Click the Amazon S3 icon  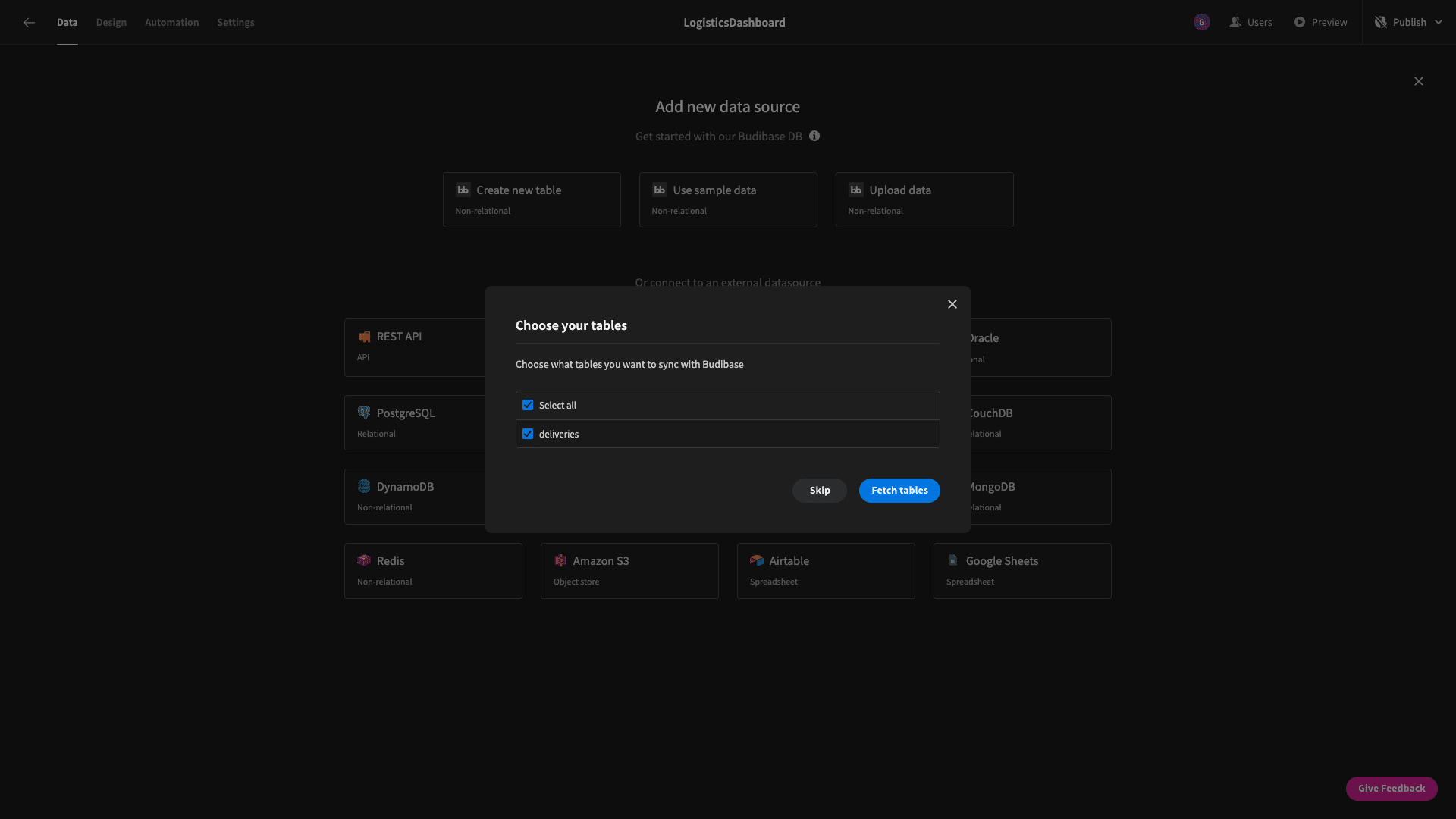(x=560, y=561)
